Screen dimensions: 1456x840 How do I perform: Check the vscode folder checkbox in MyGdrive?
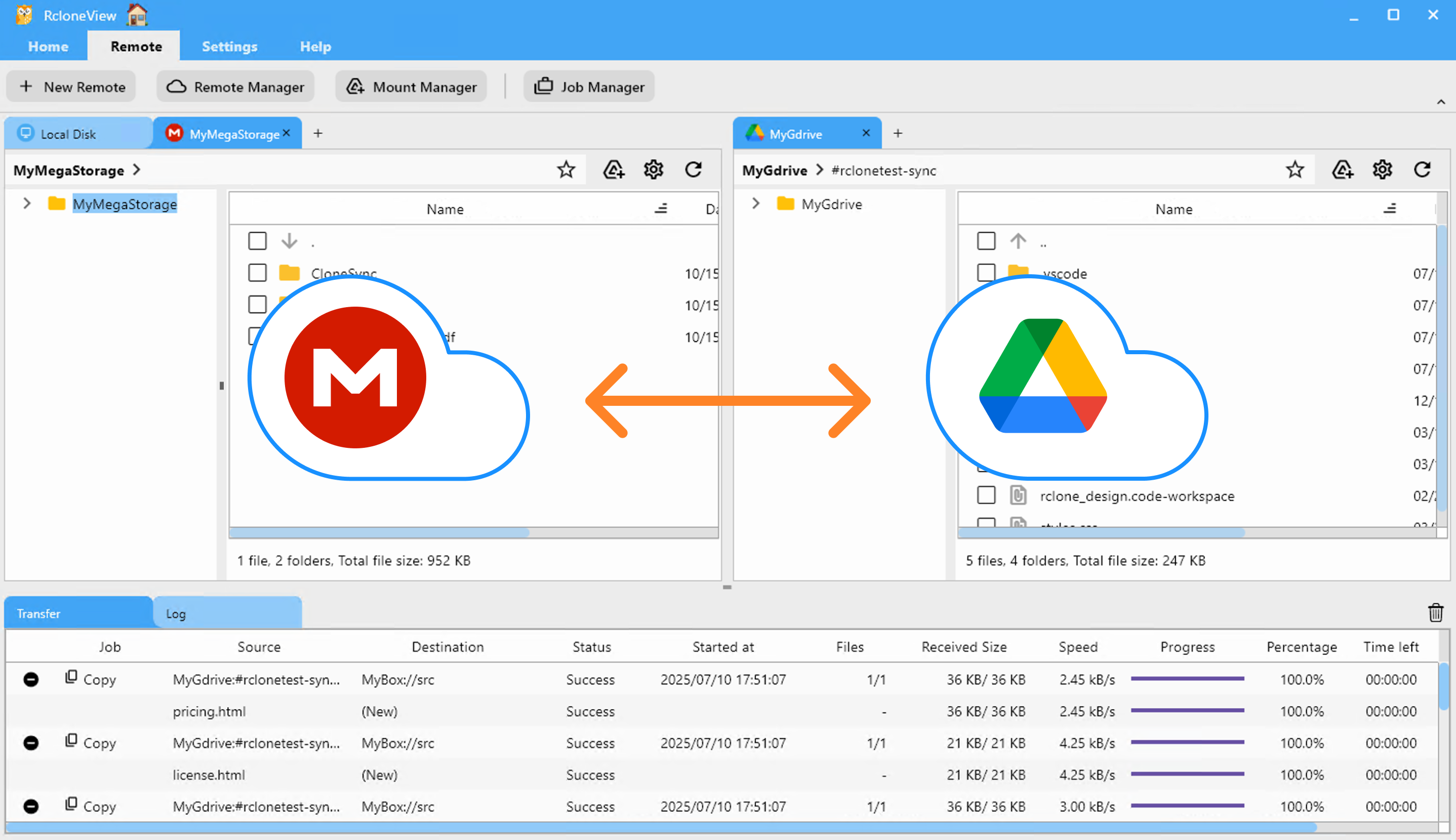tap(986, 272)
